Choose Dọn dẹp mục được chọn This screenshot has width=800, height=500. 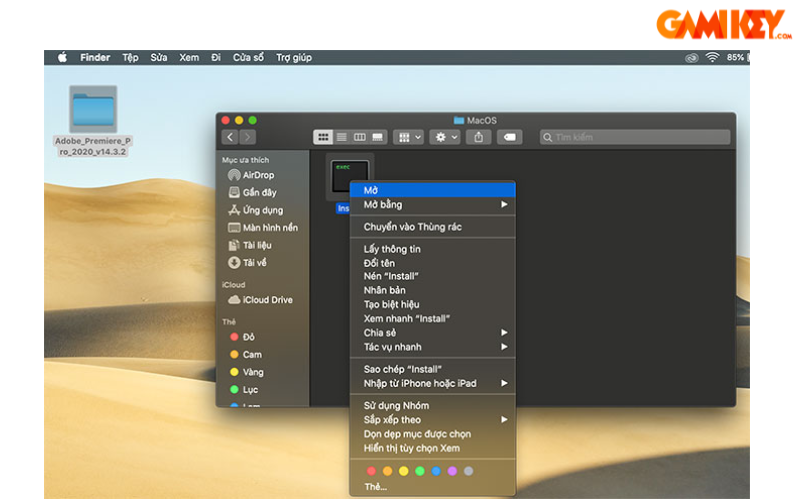[x=433, y=434]
